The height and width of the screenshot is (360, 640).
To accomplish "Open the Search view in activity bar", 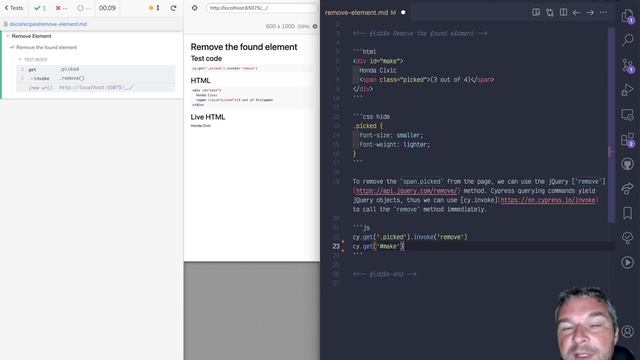I will pyautogui.click(x=628, y=40).
